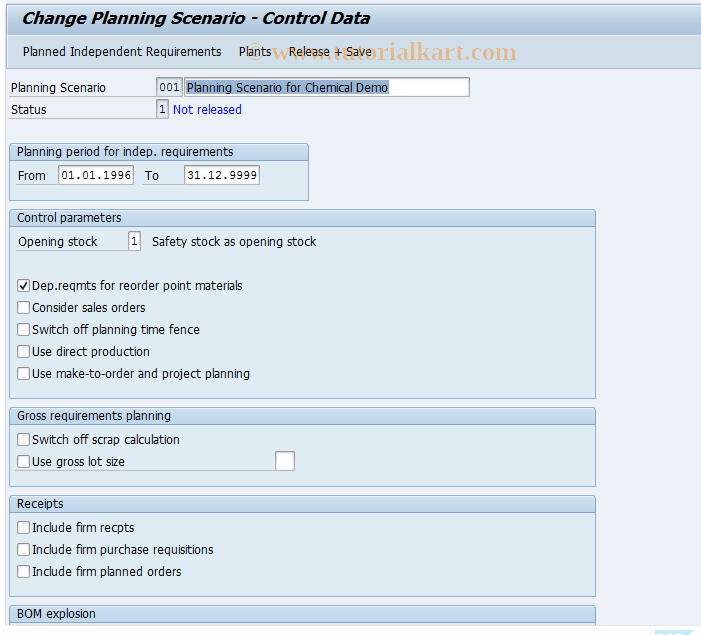Viewport: 701px width, 635px height.
Task: Check Include firm purchase requisitions
Action: click(24, 550)
